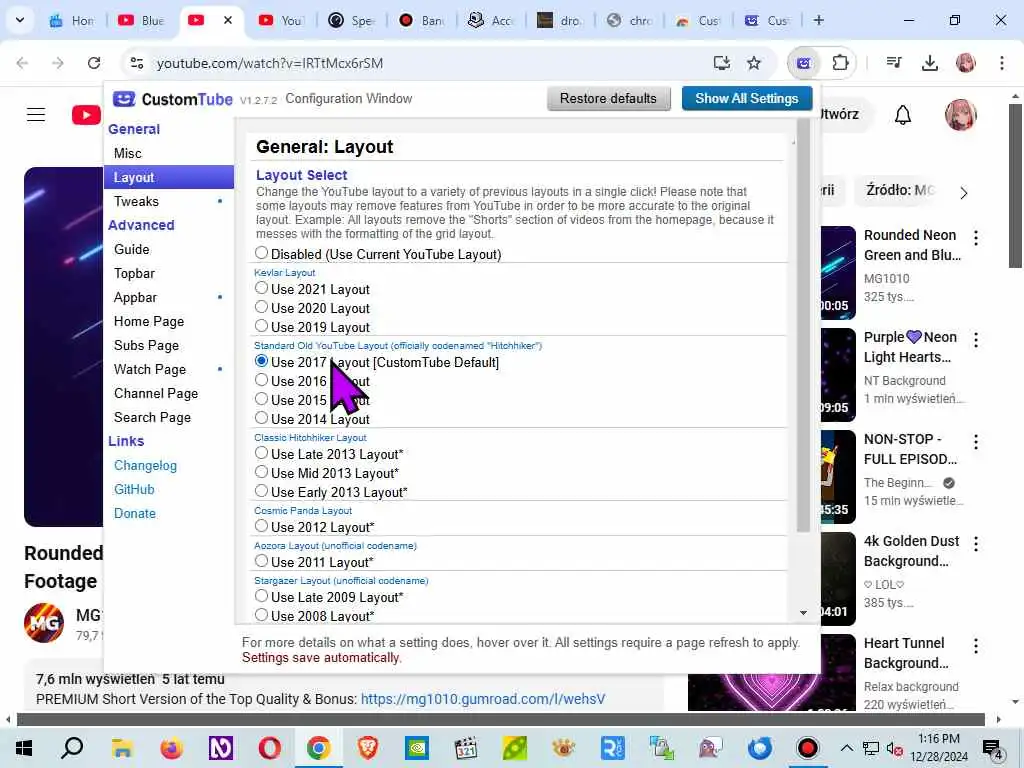The image size is (1024, 768).
Task: Select Use 2011 Layout radio
Action: (x=261, y=561)
